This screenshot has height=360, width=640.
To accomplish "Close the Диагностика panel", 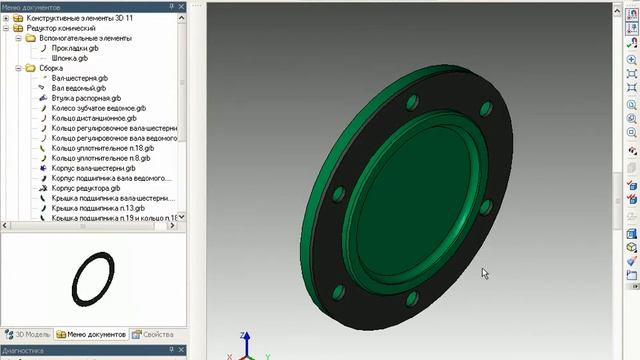I will pos(182,350).
